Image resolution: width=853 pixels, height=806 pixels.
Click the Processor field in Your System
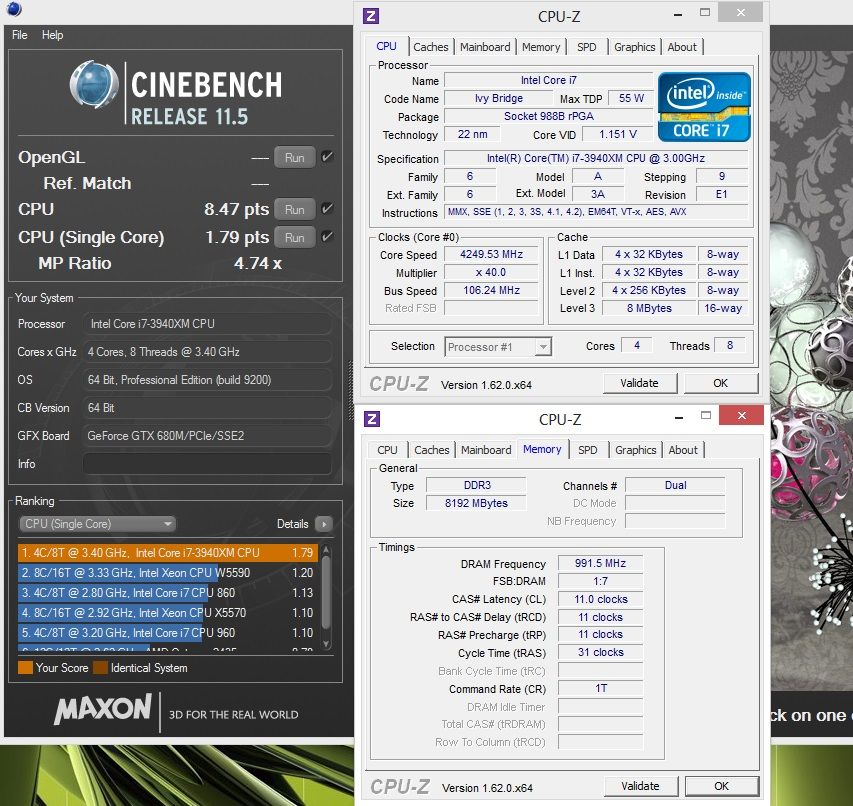[207, 324]
